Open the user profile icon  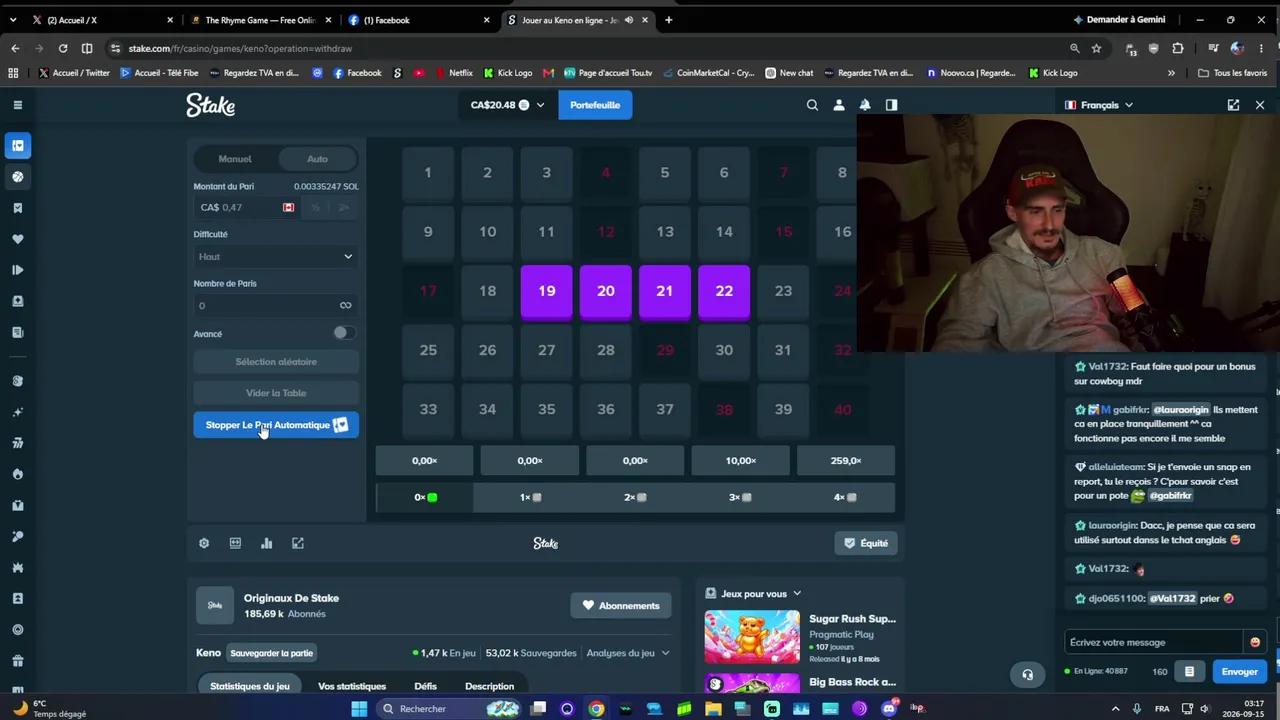pyautogui.click(x=839, y=105)
